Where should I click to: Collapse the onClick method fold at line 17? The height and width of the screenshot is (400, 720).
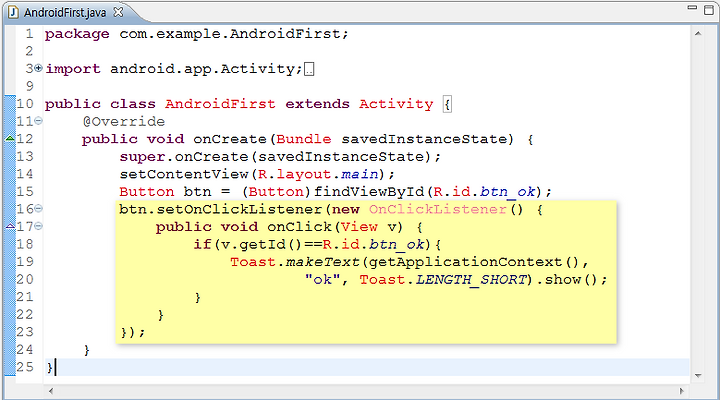point(39,226)
